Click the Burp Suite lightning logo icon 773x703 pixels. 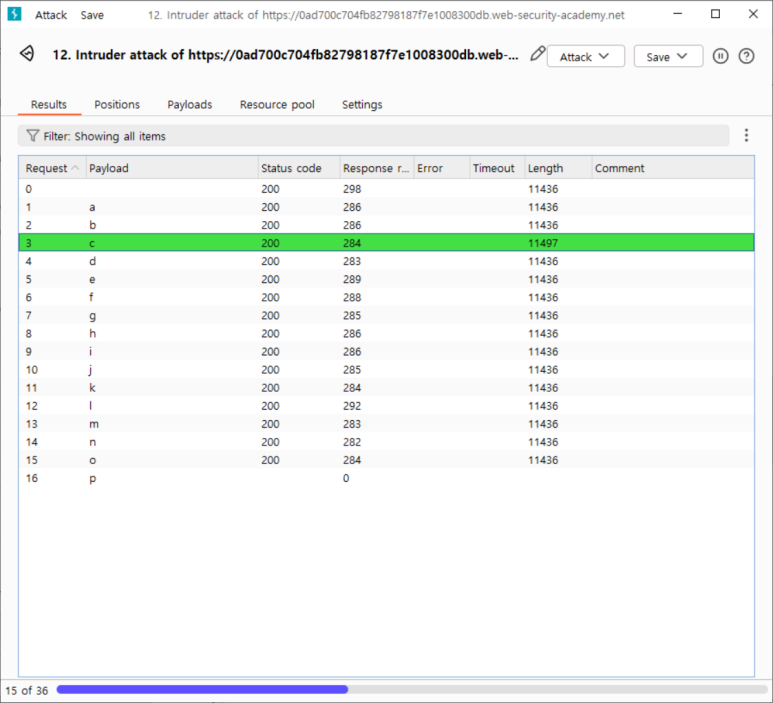pos(14,14)
